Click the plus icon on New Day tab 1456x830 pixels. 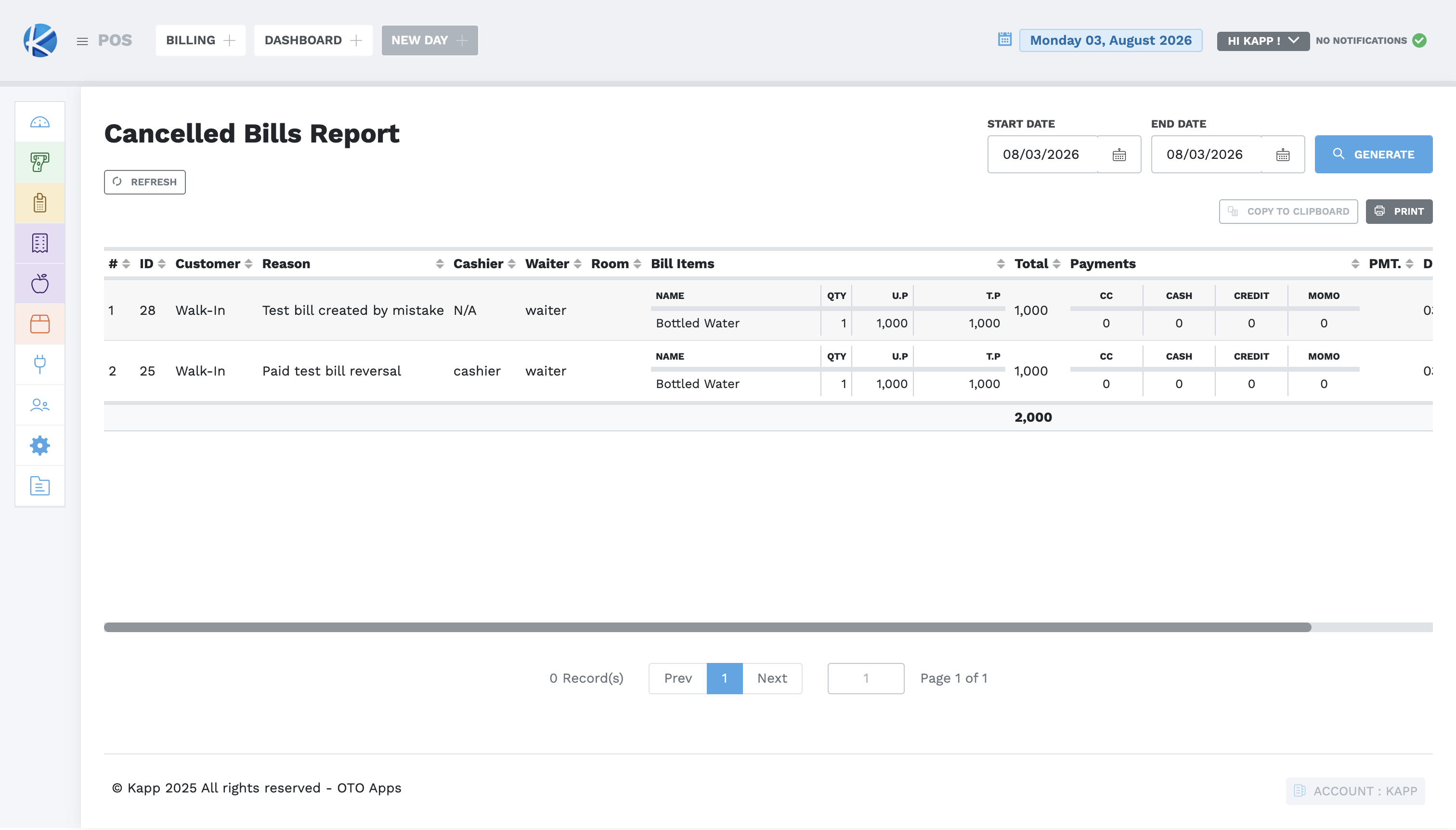(462, 40)
